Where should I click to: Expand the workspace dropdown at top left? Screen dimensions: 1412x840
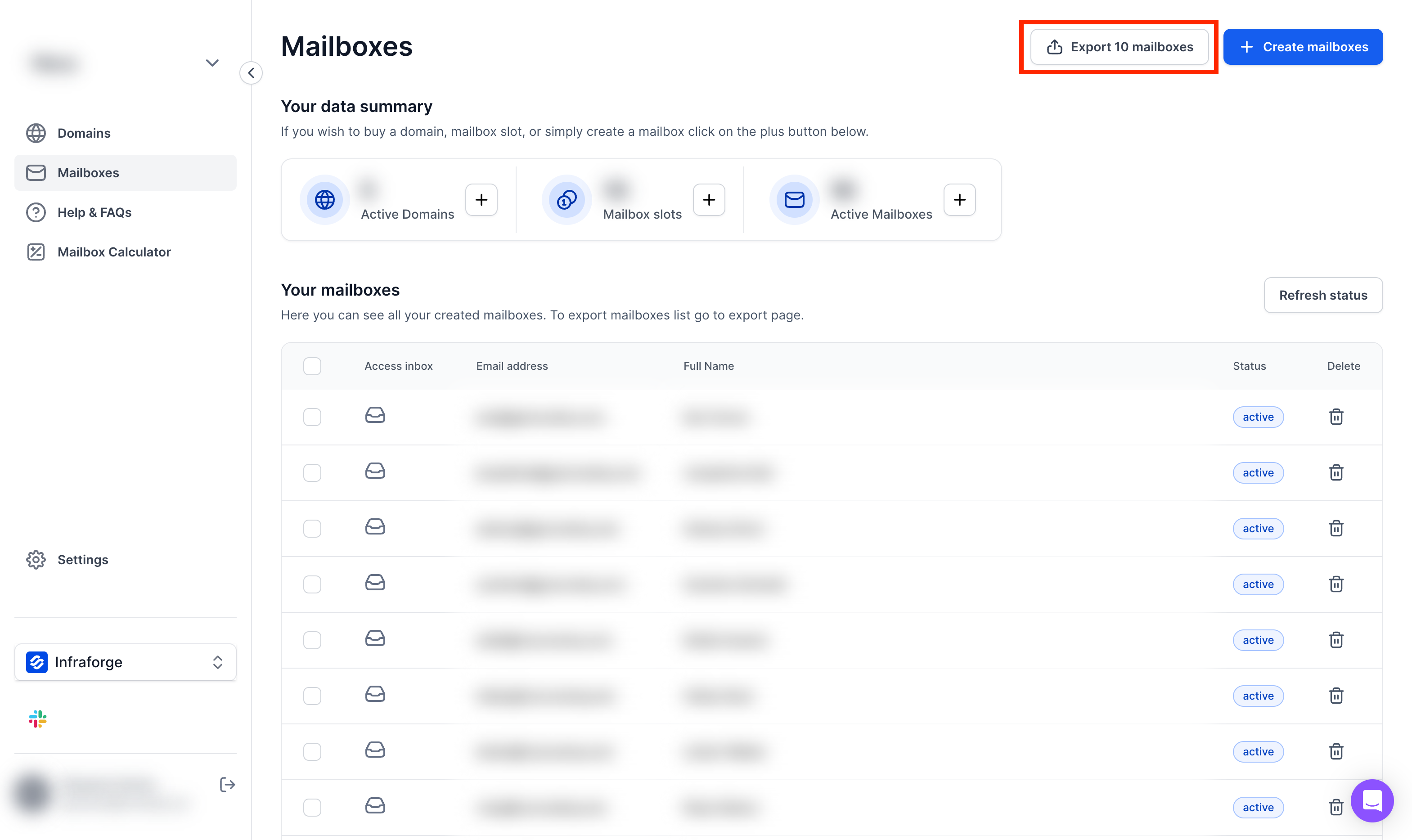pyautogui.click(x=211, y=63)
